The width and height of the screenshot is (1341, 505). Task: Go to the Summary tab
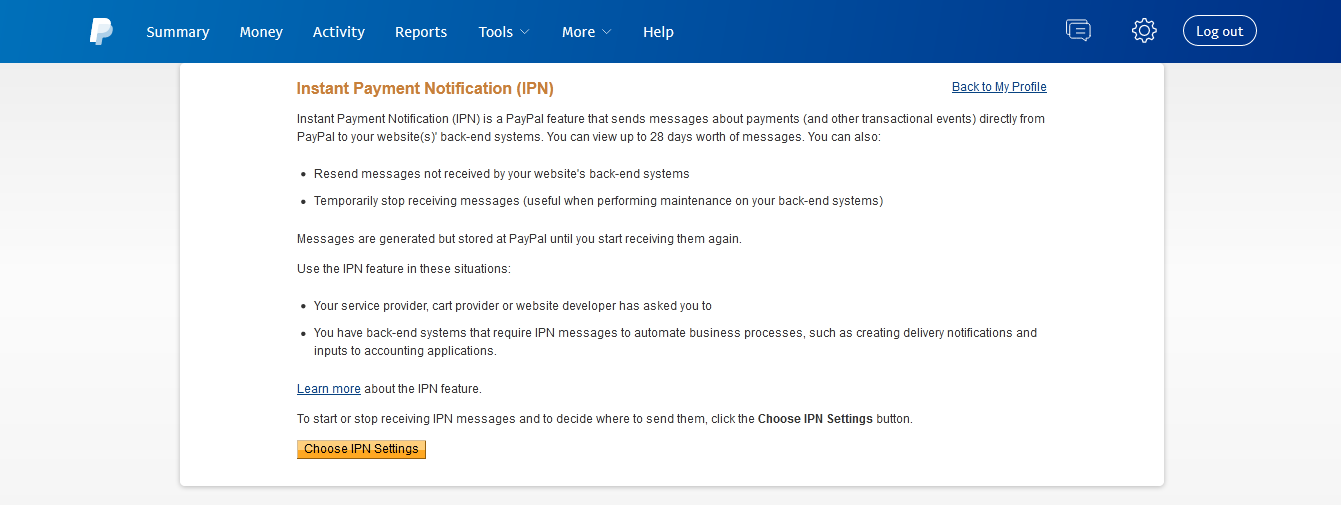(178, 32)
